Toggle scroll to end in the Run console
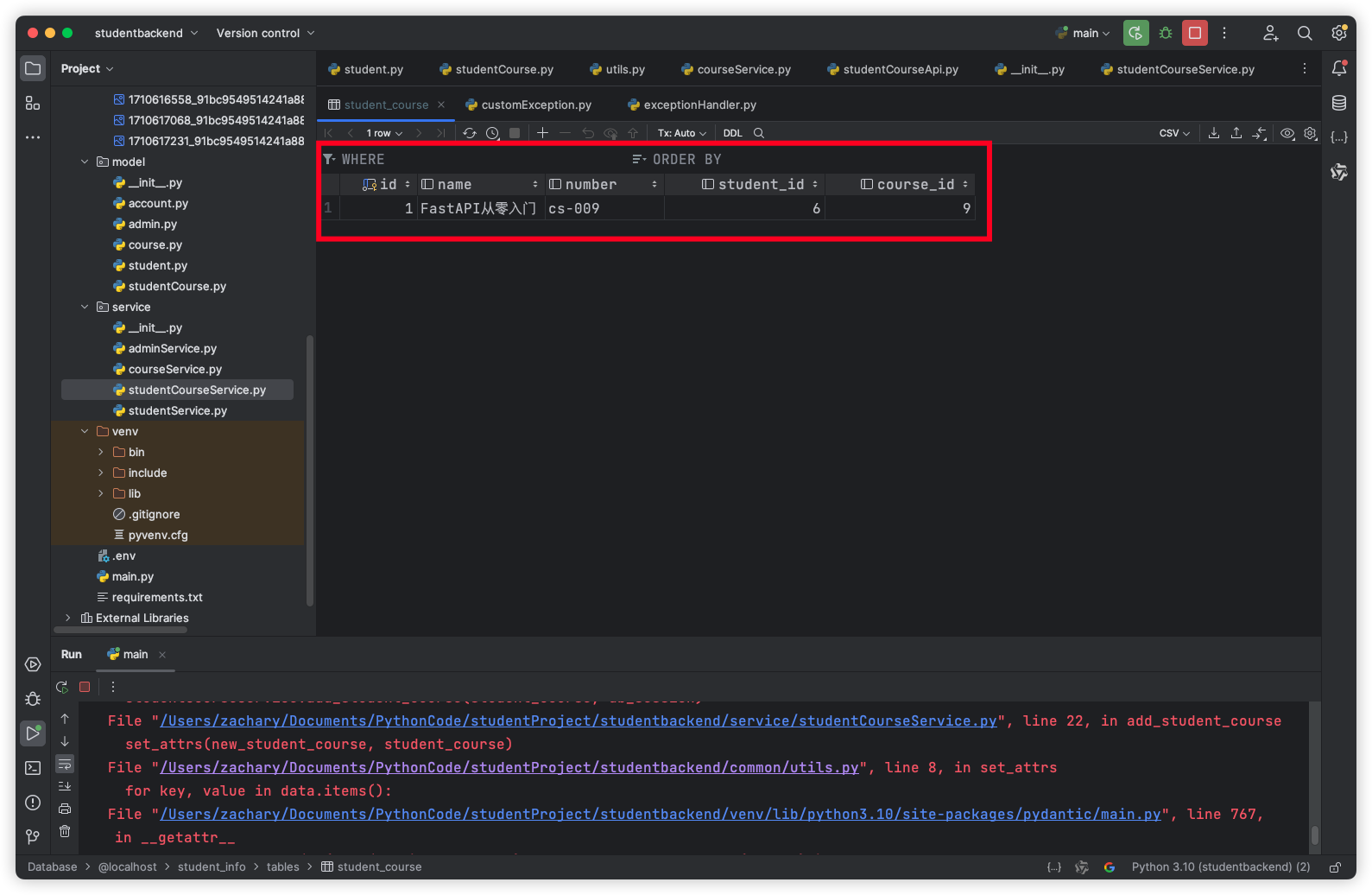The width and height of the screenshot is (1372, 895). pyautogui.click(x=65, y=786)
